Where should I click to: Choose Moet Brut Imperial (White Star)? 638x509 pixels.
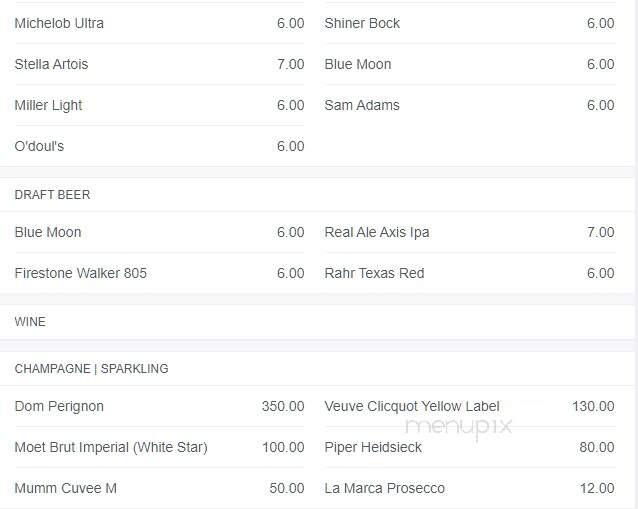(x=159, y=447)
